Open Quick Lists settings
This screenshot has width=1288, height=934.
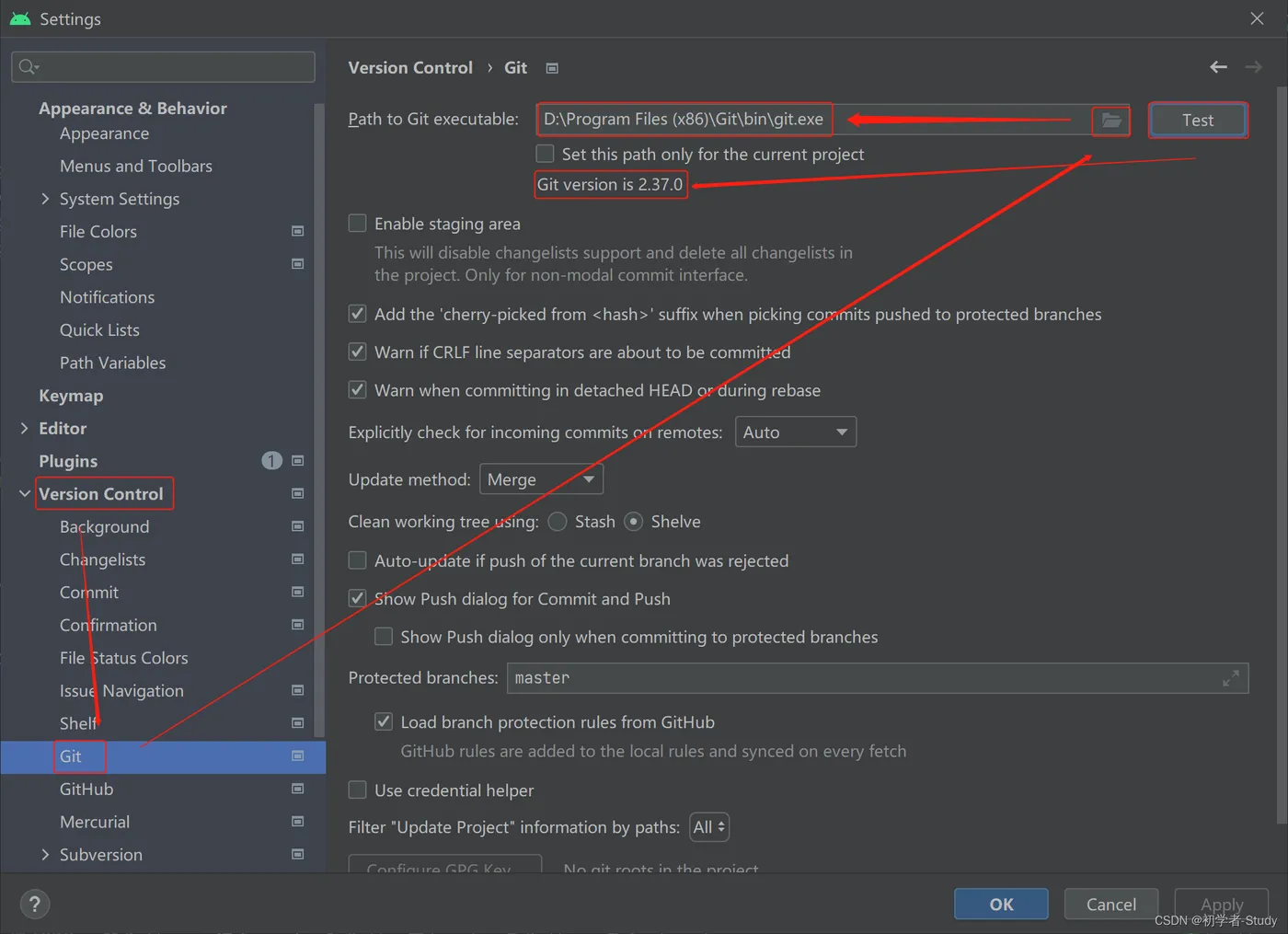coord(99,329)
